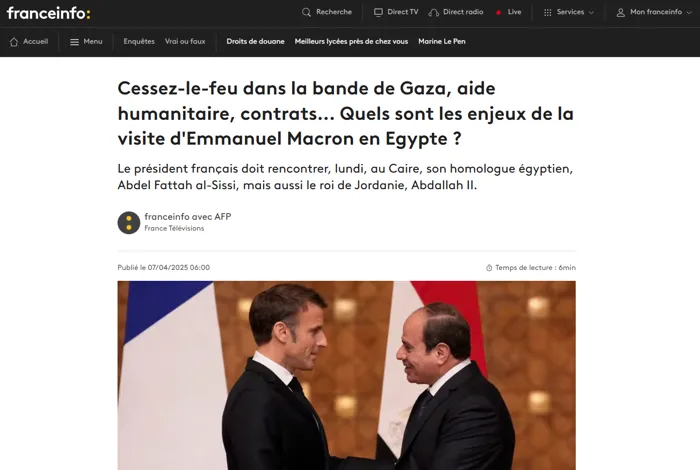Click the reading time clock icon
Screen dimensions: 700x470
tap(489, 268)
